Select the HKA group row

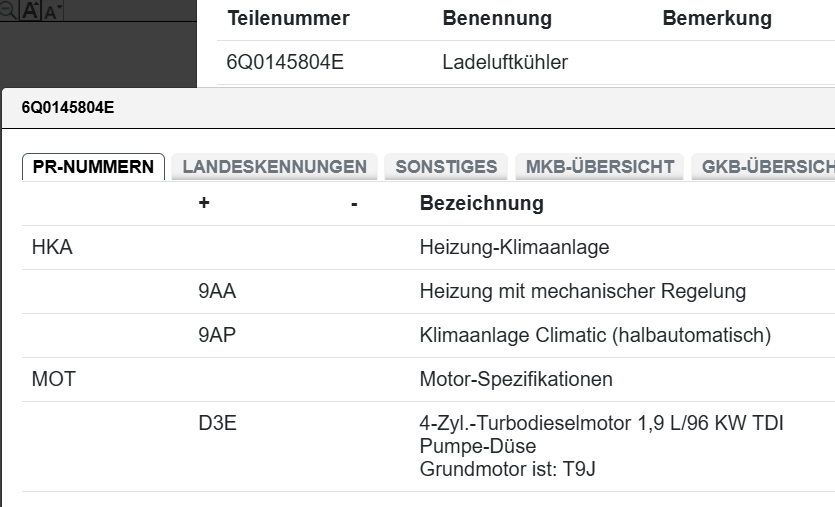coord(52,247)
